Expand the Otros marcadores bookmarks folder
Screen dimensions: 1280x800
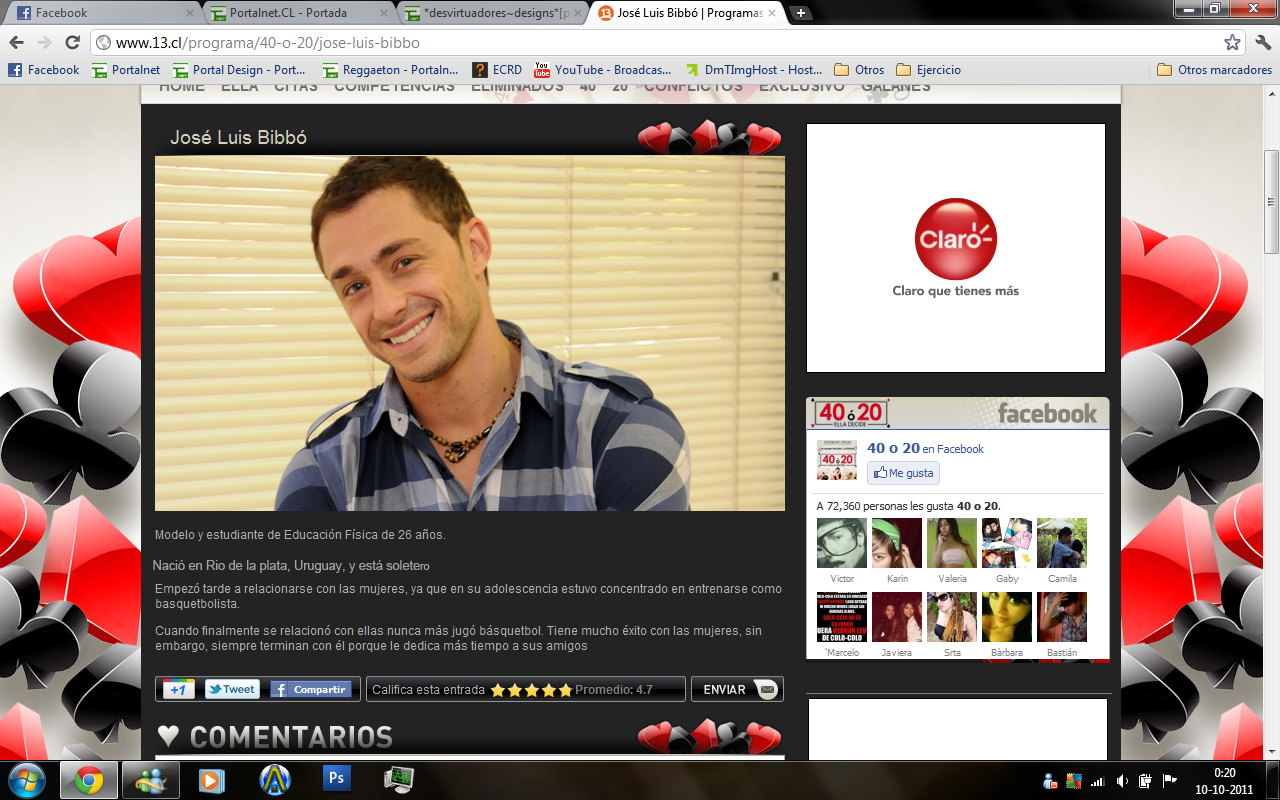tap(1214, 70)
